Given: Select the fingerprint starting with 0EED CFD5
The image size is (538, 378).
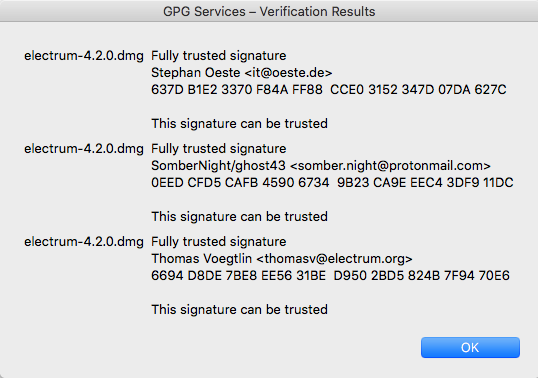Looking at the screenshot, I should pyautogui.click(x=332, y=182).
